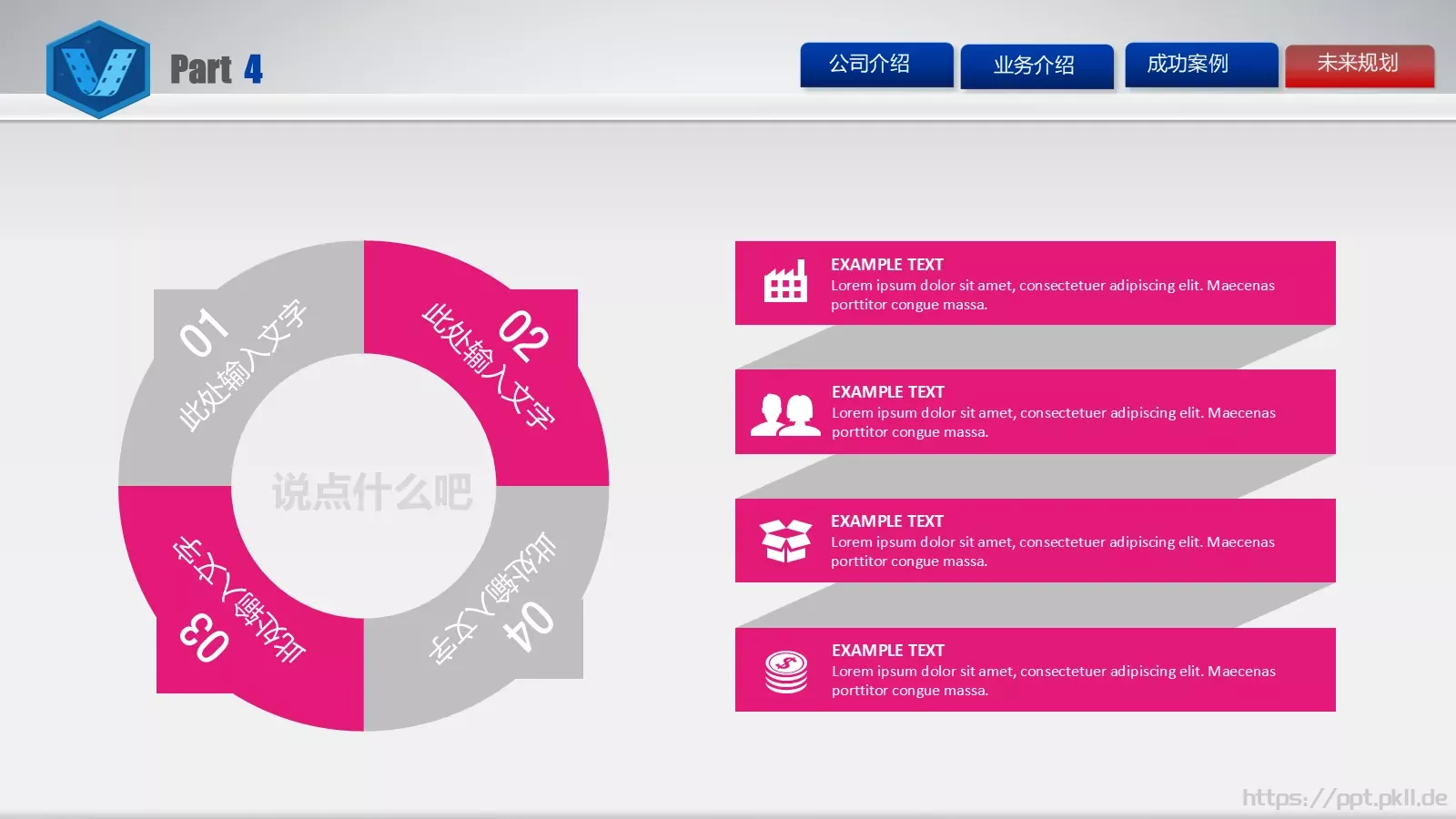Select the factory building icon

tap(785, 281)
